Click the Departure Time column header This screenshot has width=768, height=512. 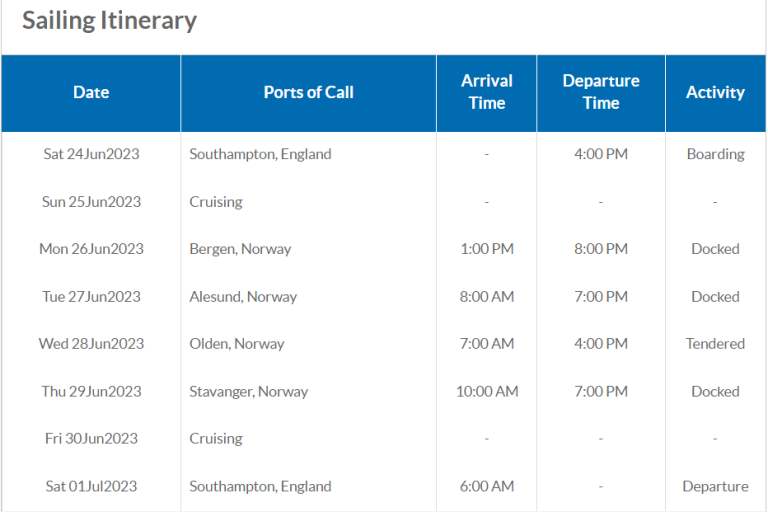(x=601, y=93)
